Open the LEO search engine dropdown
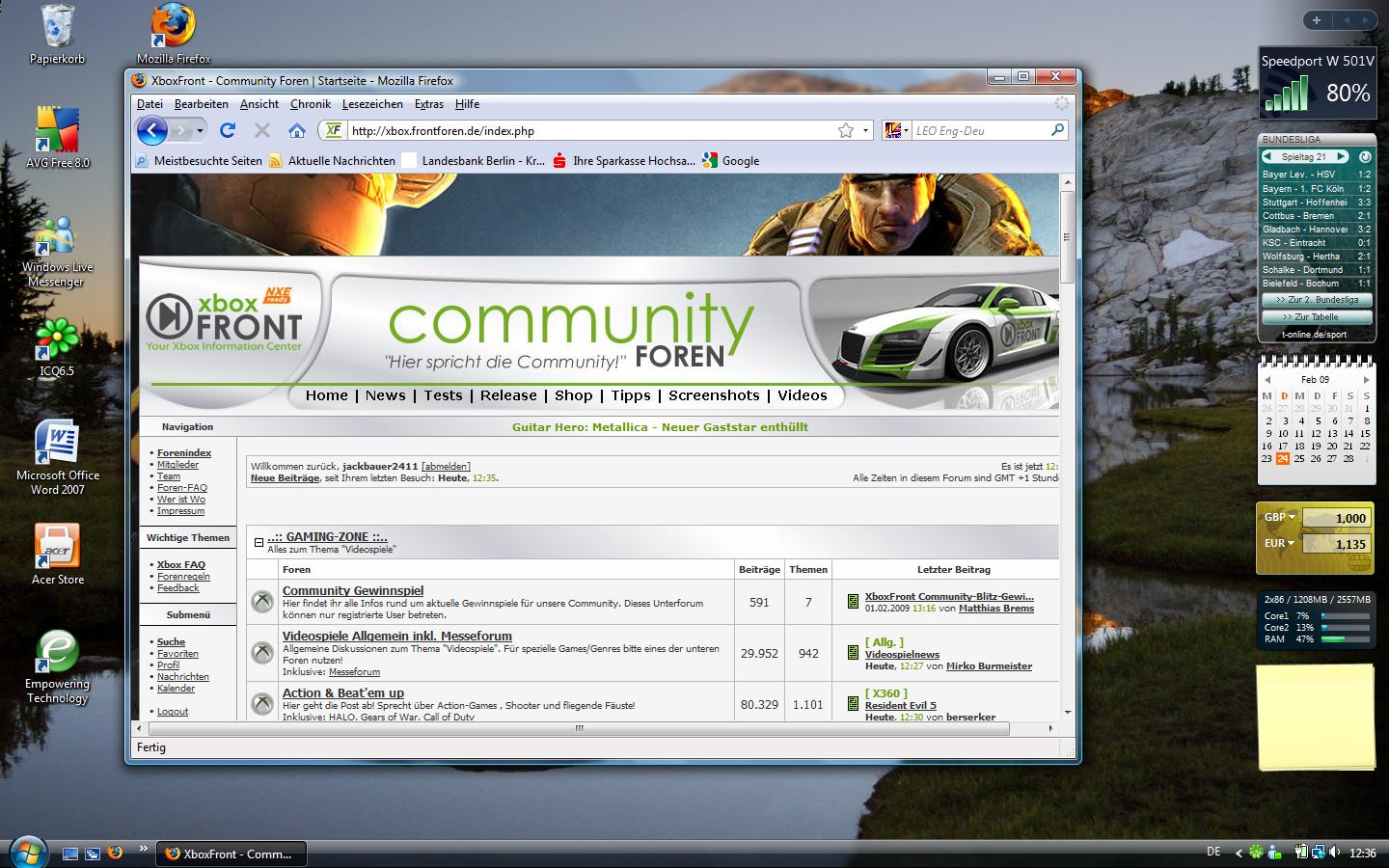1389x868 pixels. (x=896, y=130)
